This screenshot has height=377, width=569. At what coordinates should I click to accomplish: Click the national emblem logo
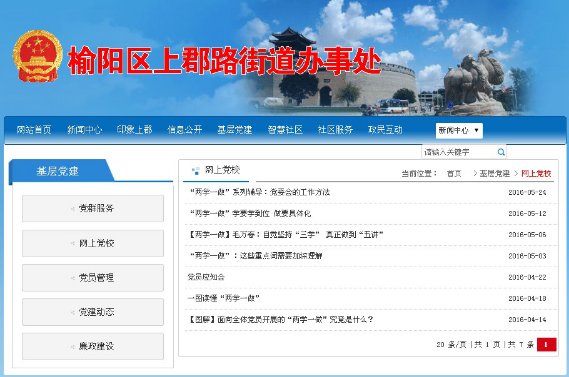coord(38,56)
